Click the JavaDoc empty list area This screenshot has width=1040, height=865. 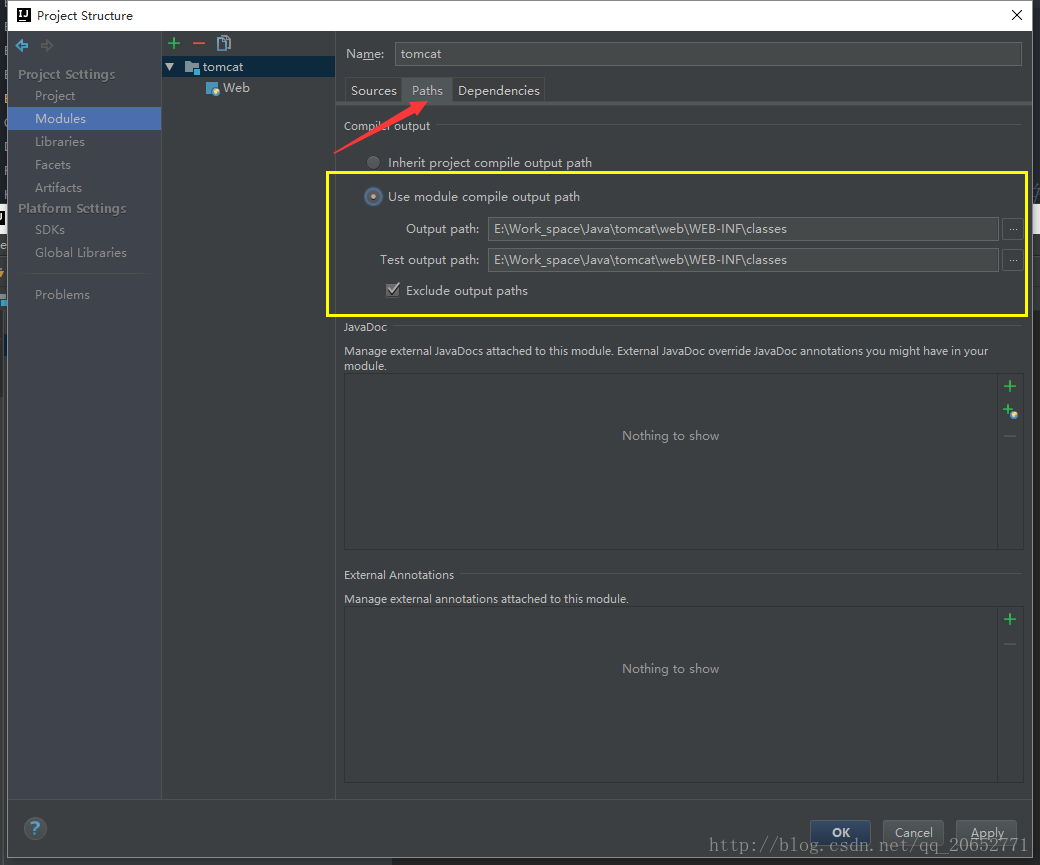[671, 462]
